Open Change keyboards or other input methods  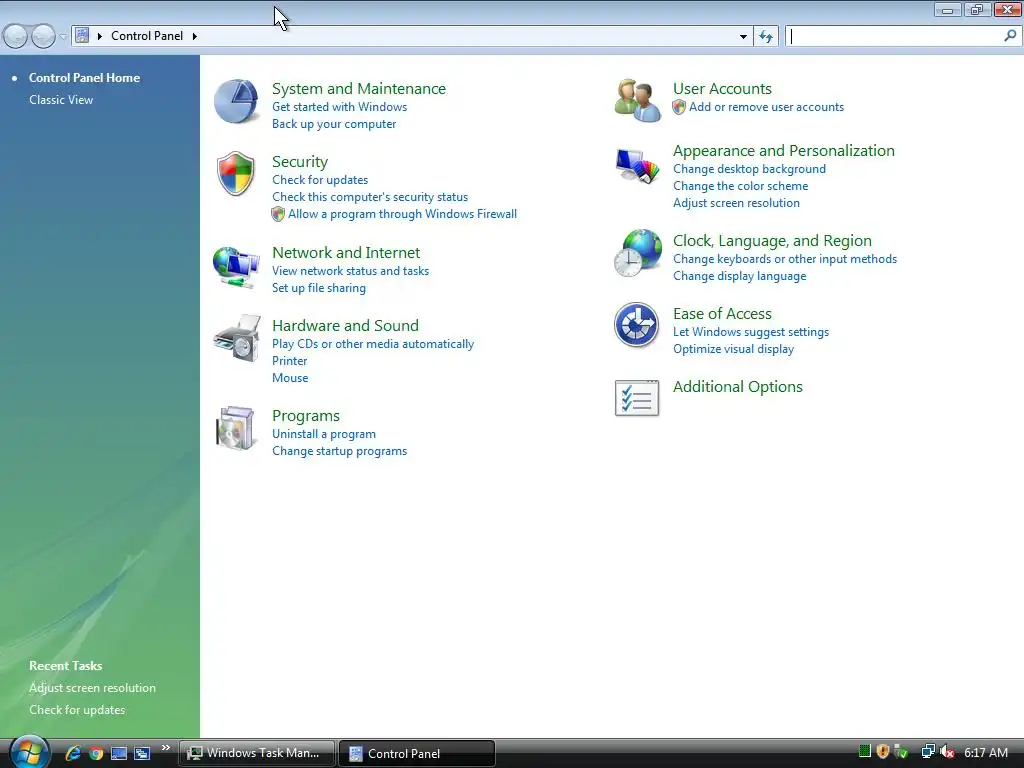(x=785, y=259)
